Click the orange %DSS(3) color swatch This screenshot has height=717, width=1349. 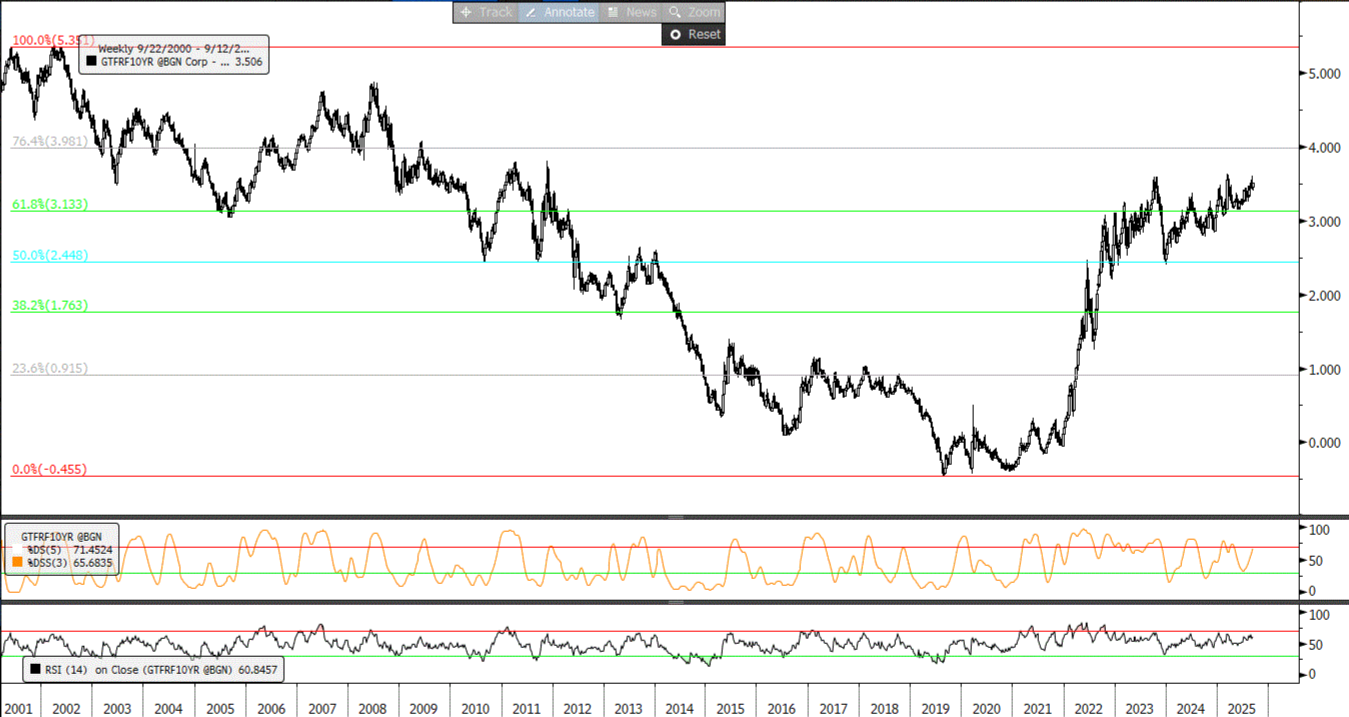(16, 563)
